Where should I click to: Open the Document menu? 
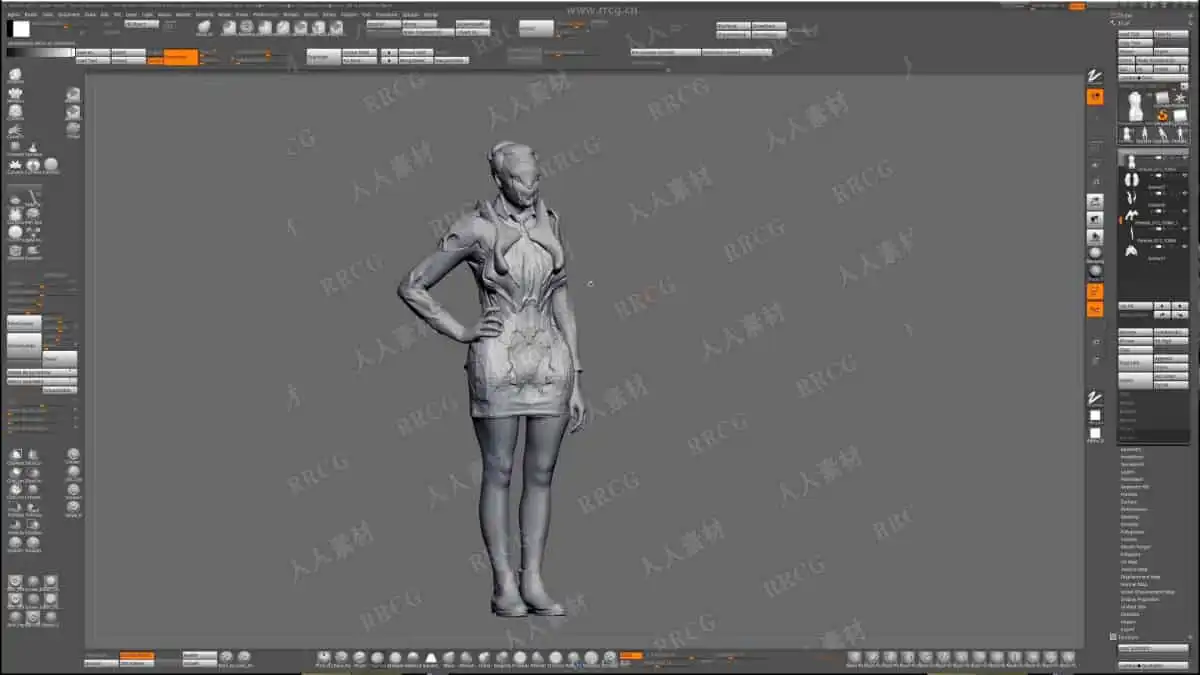[68, 15]
